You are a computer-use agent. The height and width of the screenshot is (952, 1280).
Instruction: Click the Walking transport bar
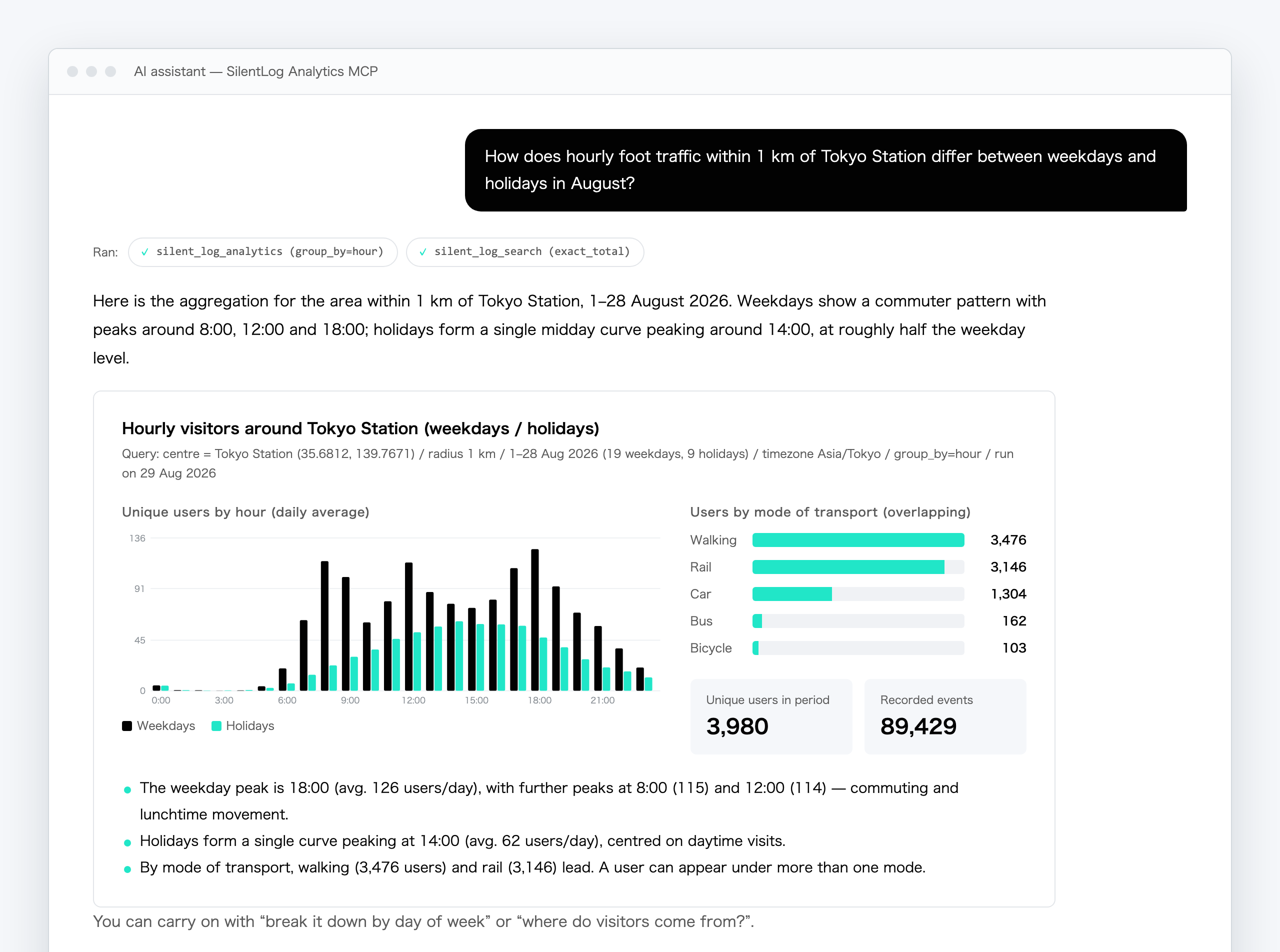858,540
